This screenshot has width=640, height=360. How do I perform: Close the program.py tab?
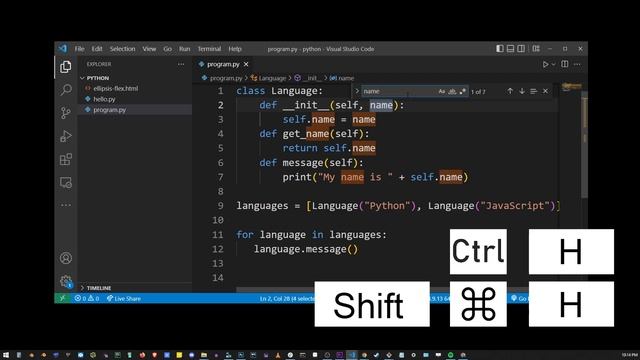click(246, 64)
